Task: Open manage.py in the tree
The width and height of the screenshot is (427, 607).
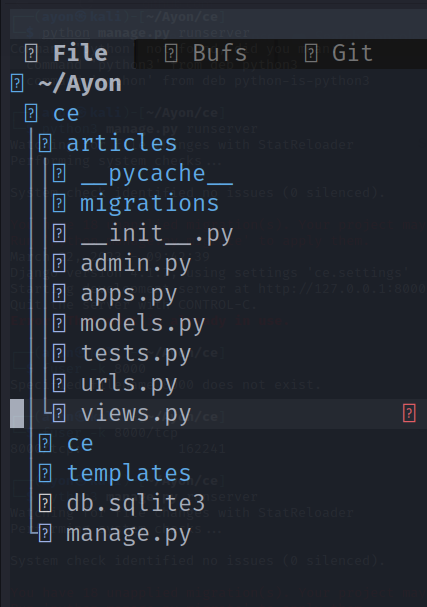Action: 129,534
